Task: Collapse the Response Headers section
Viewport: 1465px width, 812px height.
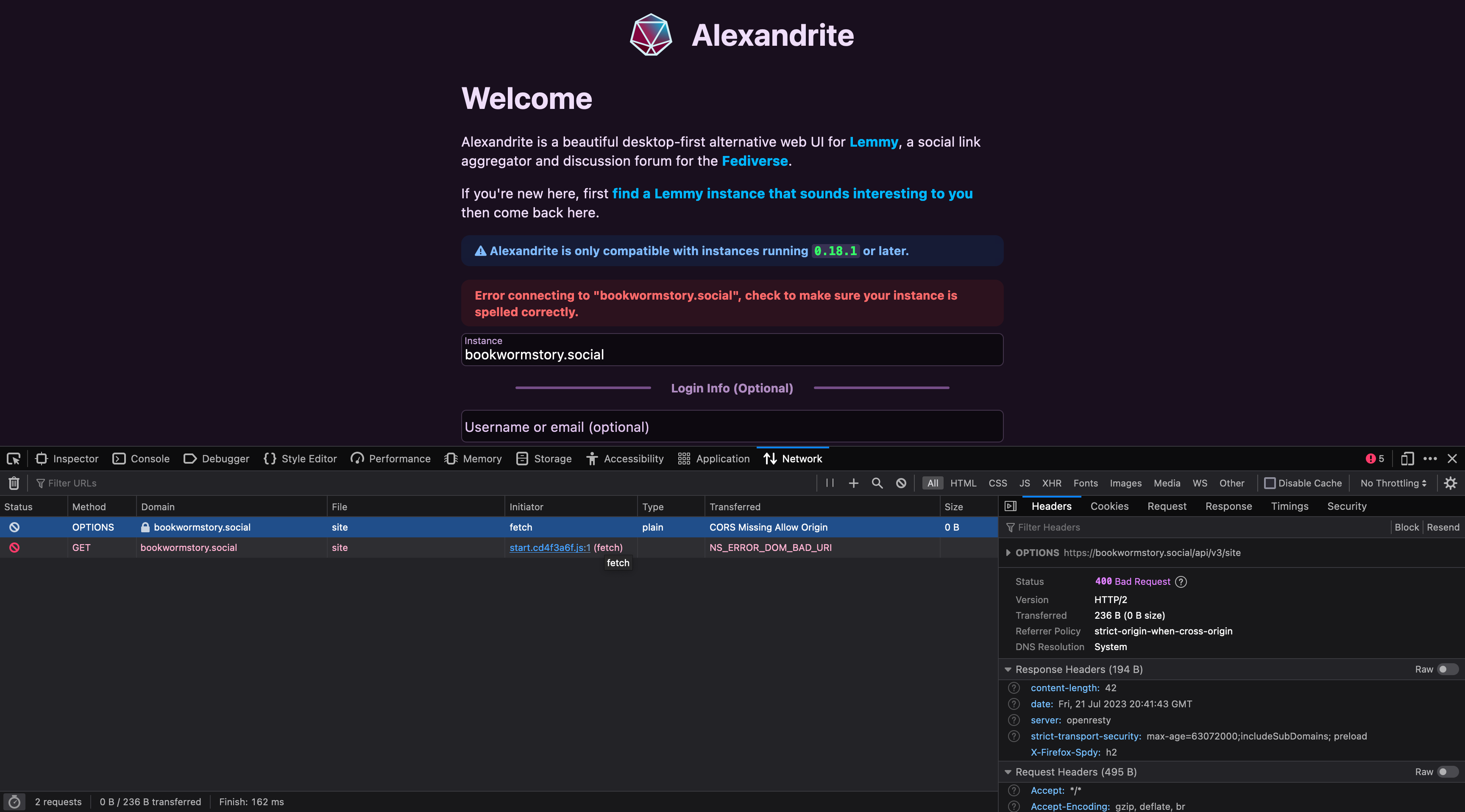Action: [1008, 669]
